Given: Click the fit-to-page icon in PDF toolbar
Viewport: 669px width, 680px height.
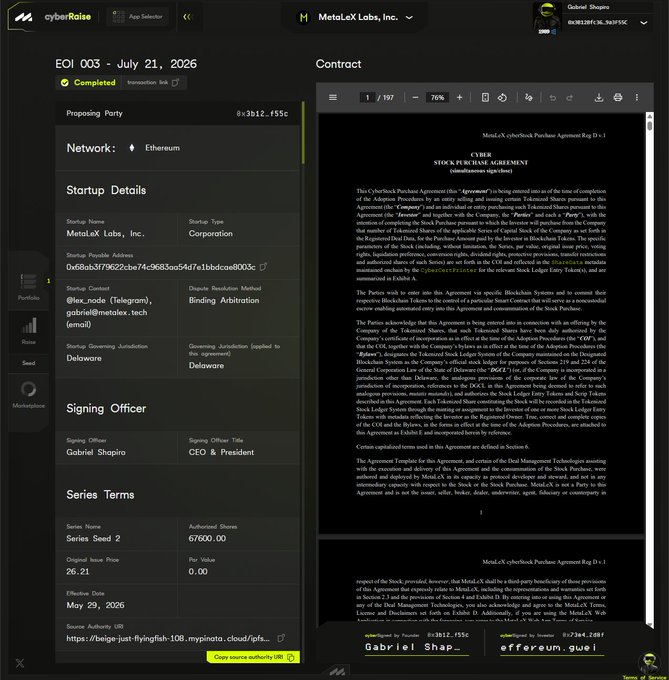Looking at the screenshot, I should 485,98.
